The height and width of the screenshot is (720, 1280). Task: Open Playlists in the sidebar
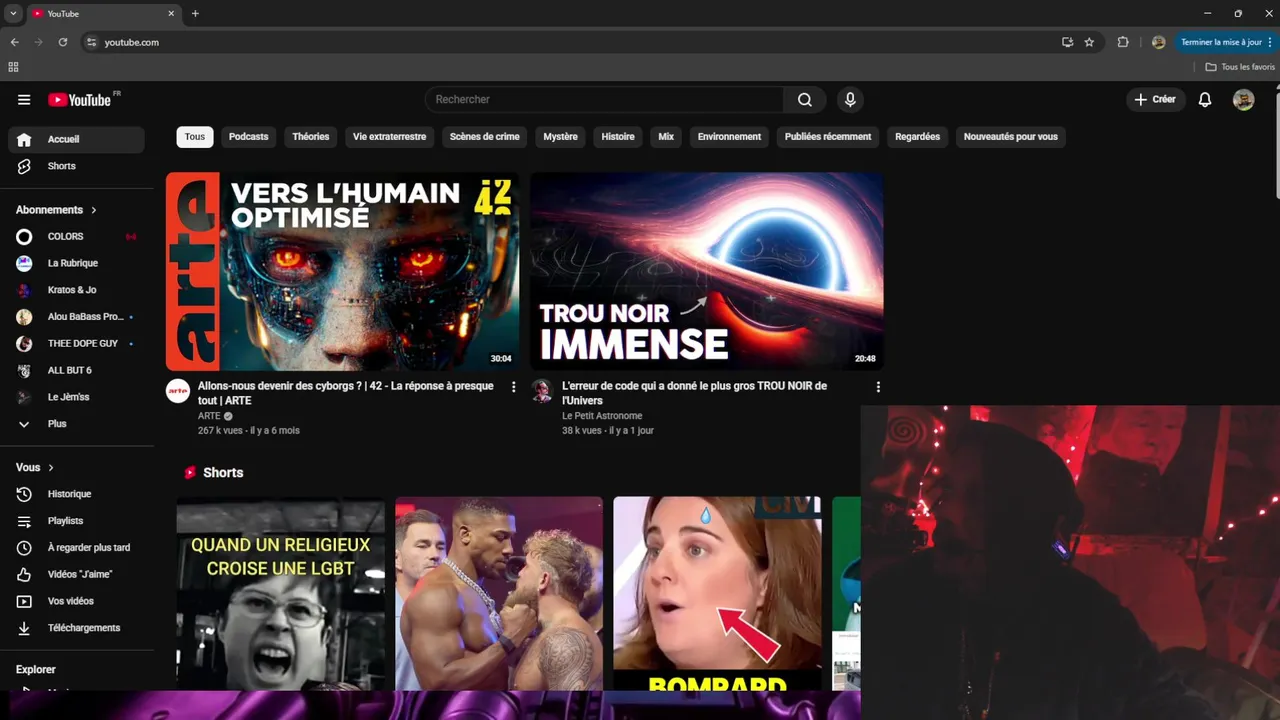point(76,521)
